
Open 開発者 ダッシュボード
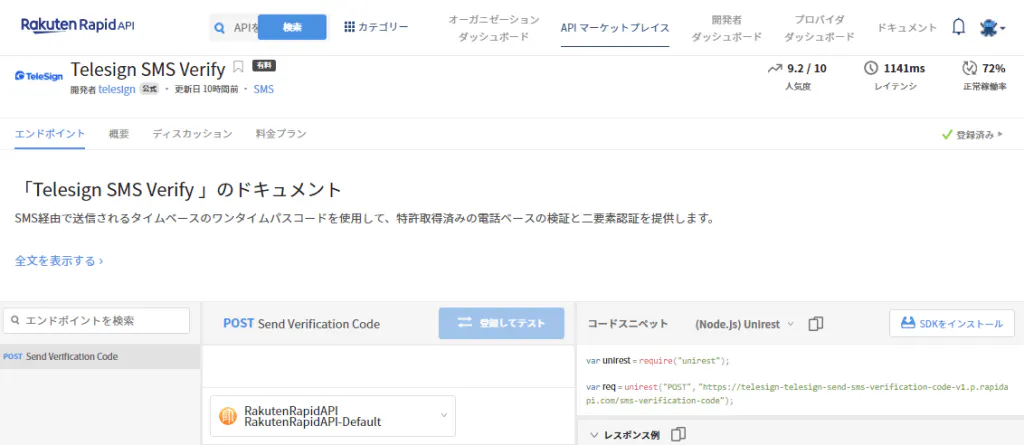pos(726,28)
